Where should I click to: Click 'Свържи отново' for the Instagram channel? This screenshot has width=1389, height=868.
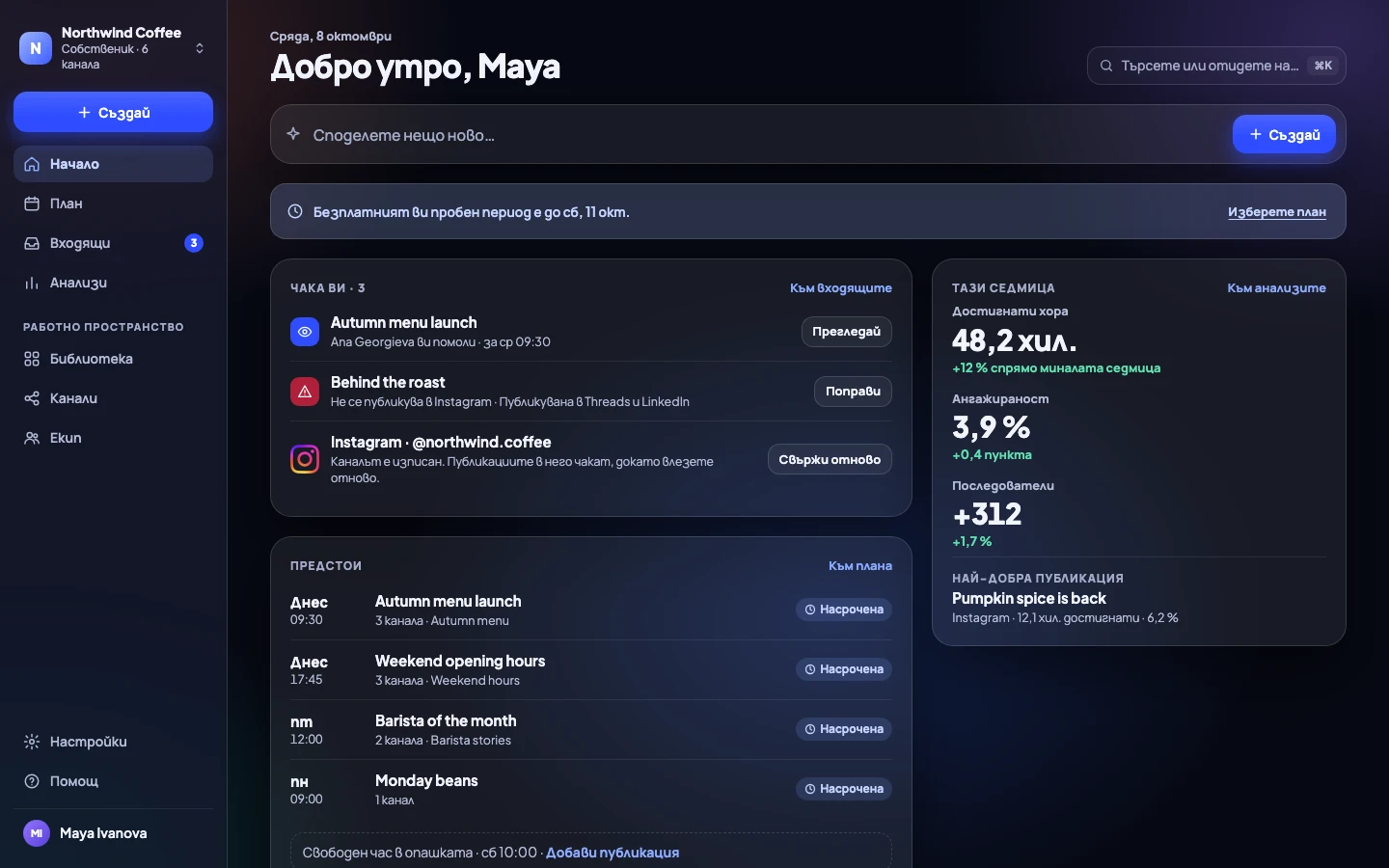point(830,460)
